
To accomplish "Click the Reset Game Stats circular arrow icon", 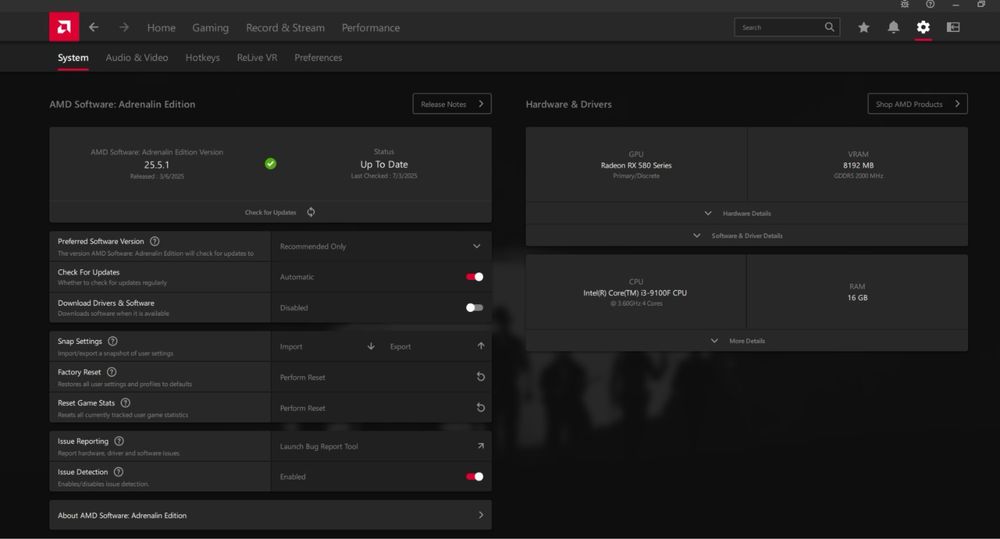I will click(481, 408).
